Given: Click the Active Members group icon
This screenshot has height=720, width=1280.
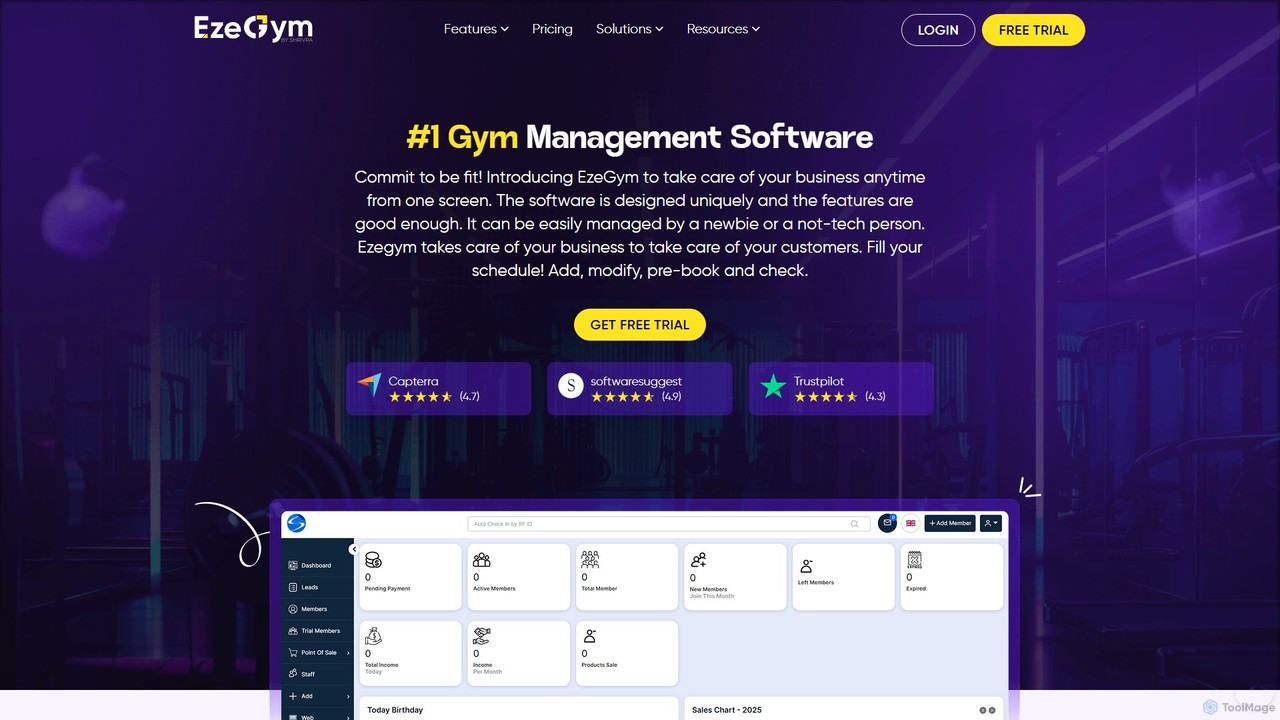Looking at the screenshot, I should (482, 560).
